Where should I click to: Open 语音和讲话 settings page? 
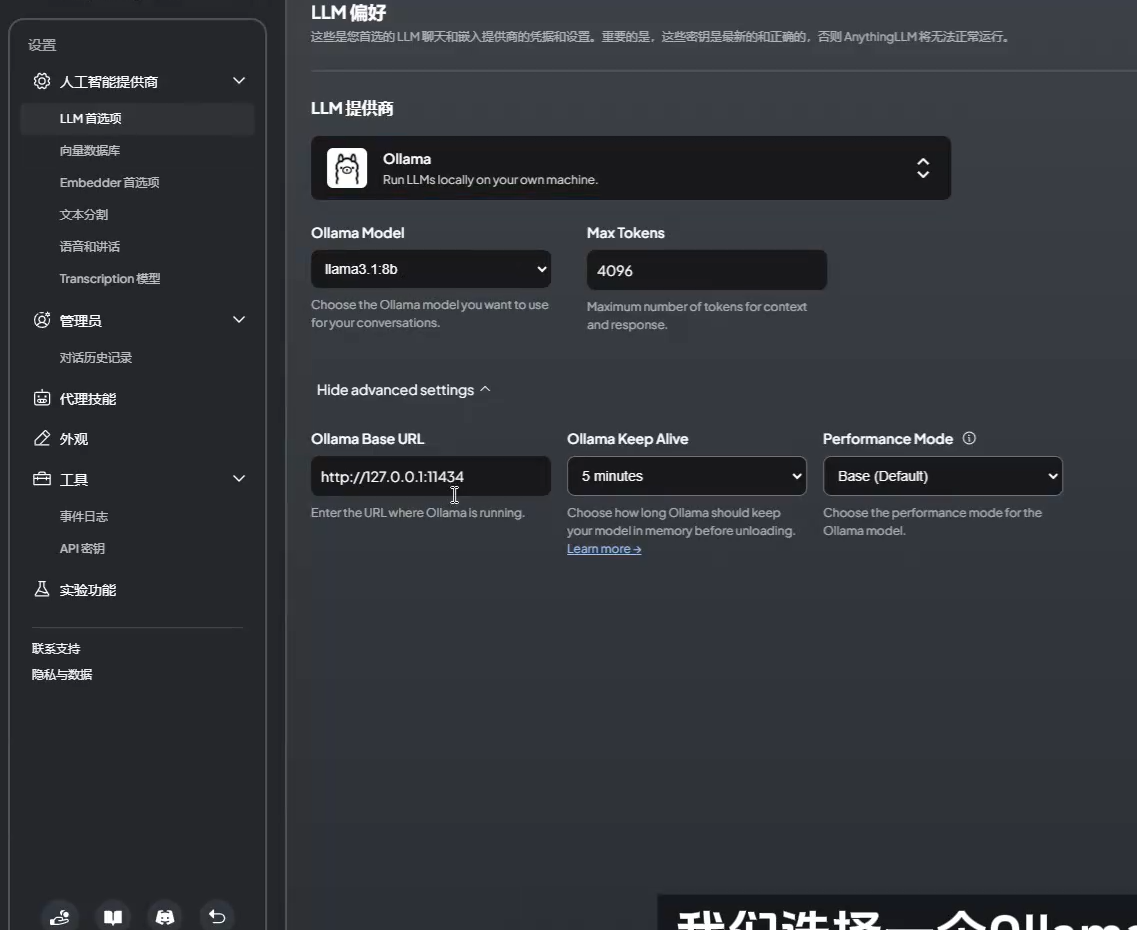pos(90,246)
